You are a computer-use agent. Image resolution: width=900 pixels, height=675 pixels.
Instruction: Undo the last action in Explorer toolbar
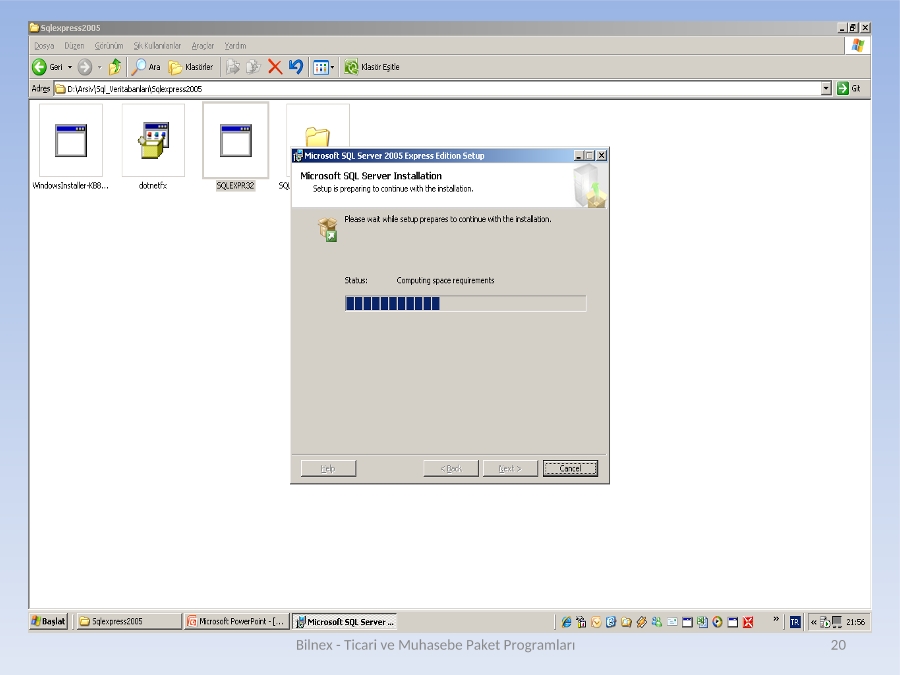coord(296,67)
